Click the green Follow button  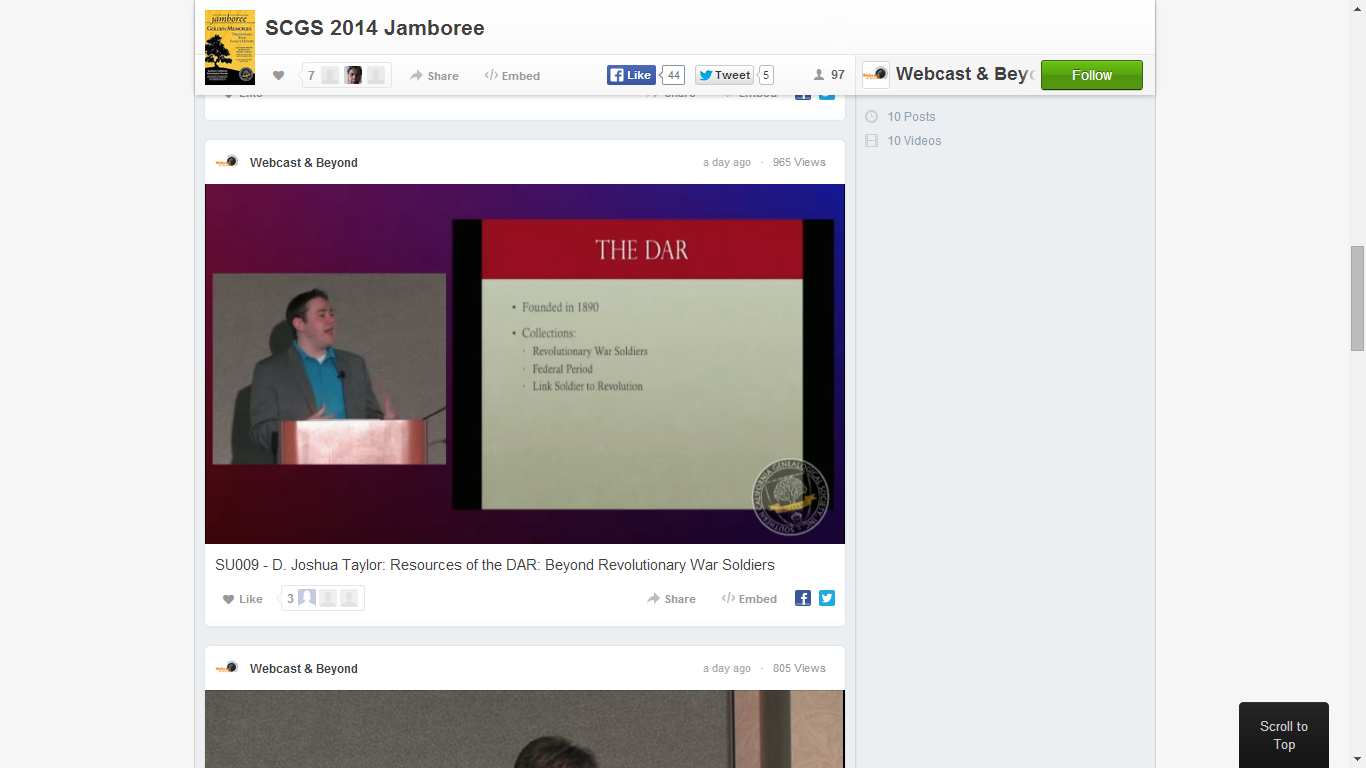coord(1092,75)
